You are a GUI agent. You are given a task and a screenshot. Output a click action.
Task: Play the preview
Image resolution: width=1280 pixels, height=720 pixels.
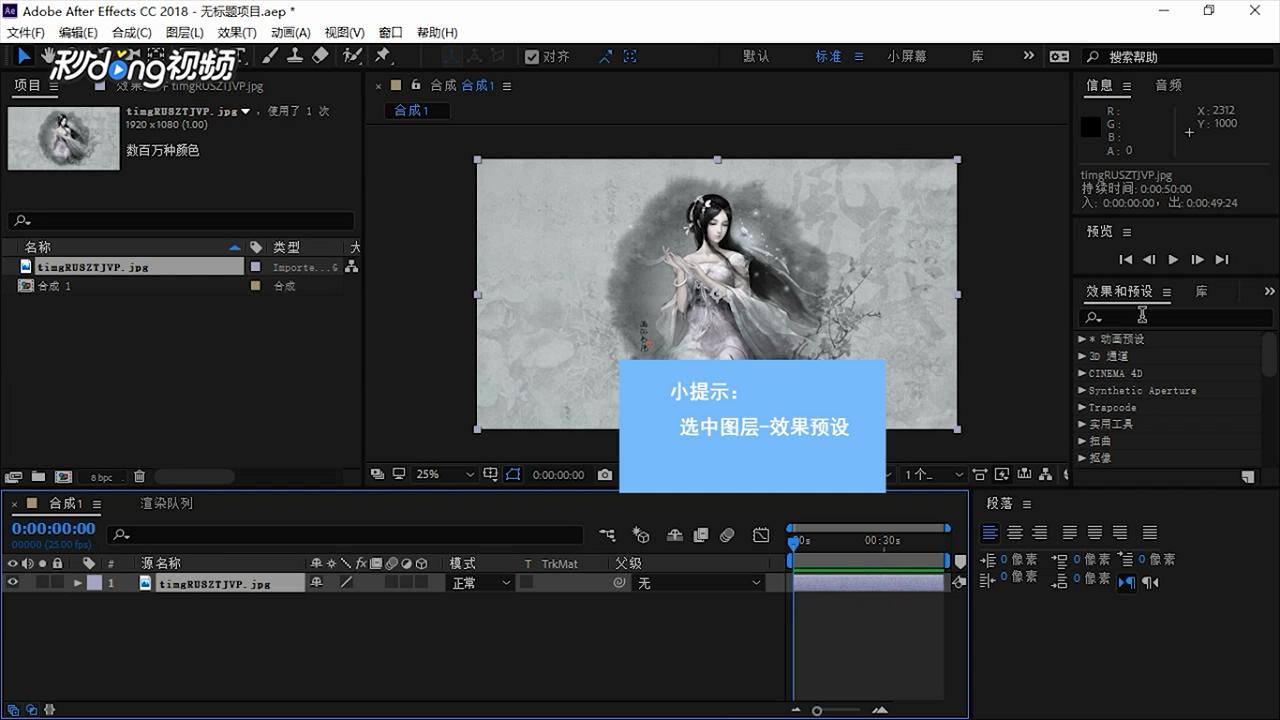[x=1173, y=260]
